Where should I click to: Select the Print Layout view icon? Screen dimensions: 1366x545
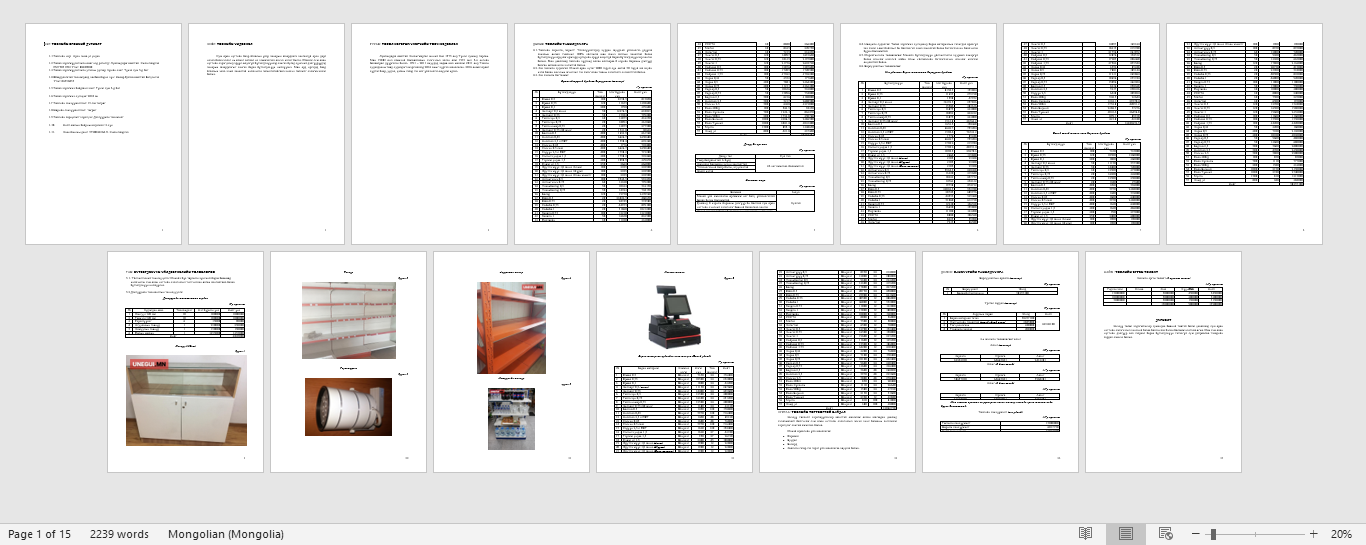pos(1126,534)
